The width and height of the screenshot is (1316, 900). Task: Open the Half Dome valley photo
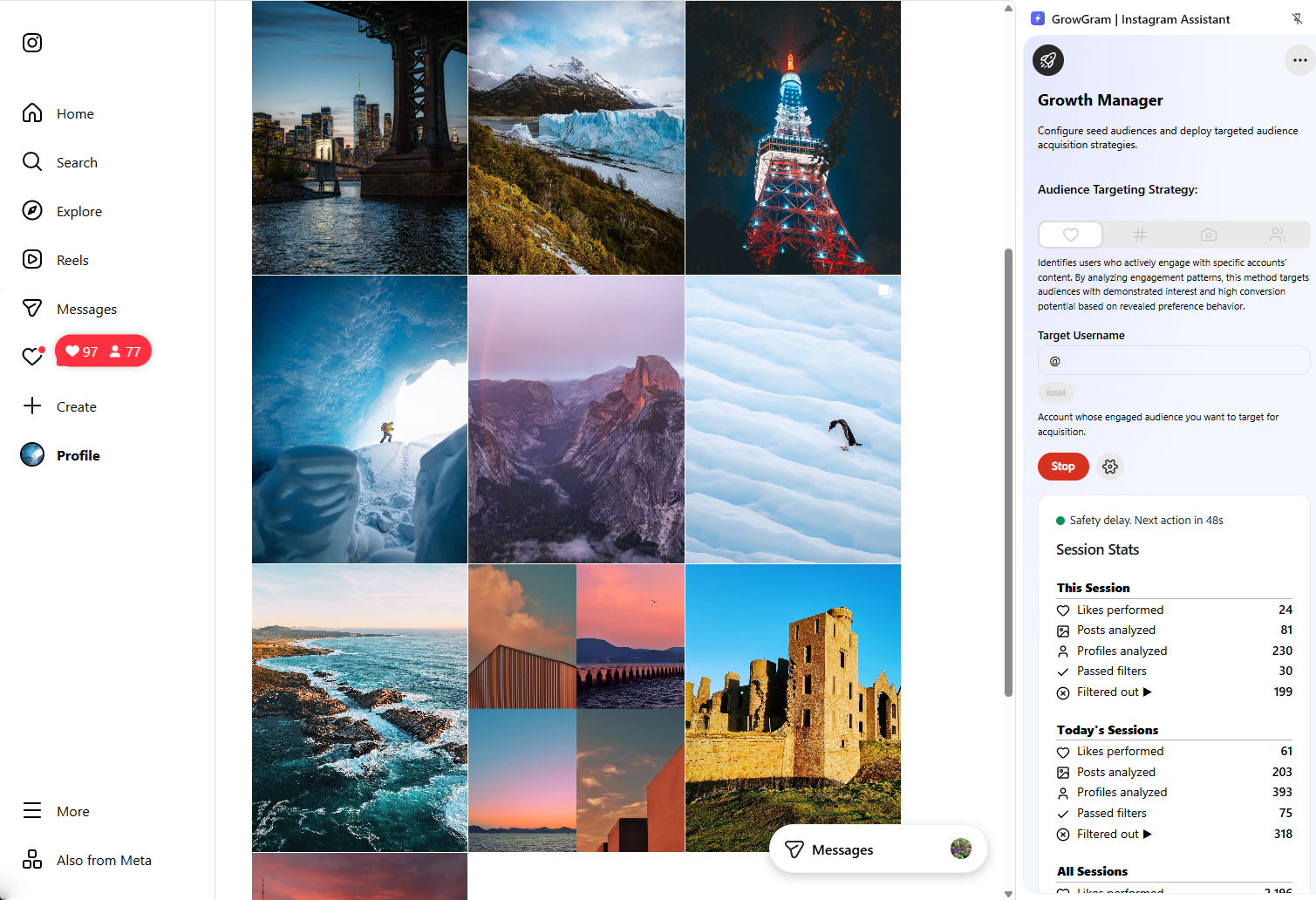click(x=576, y=419)
